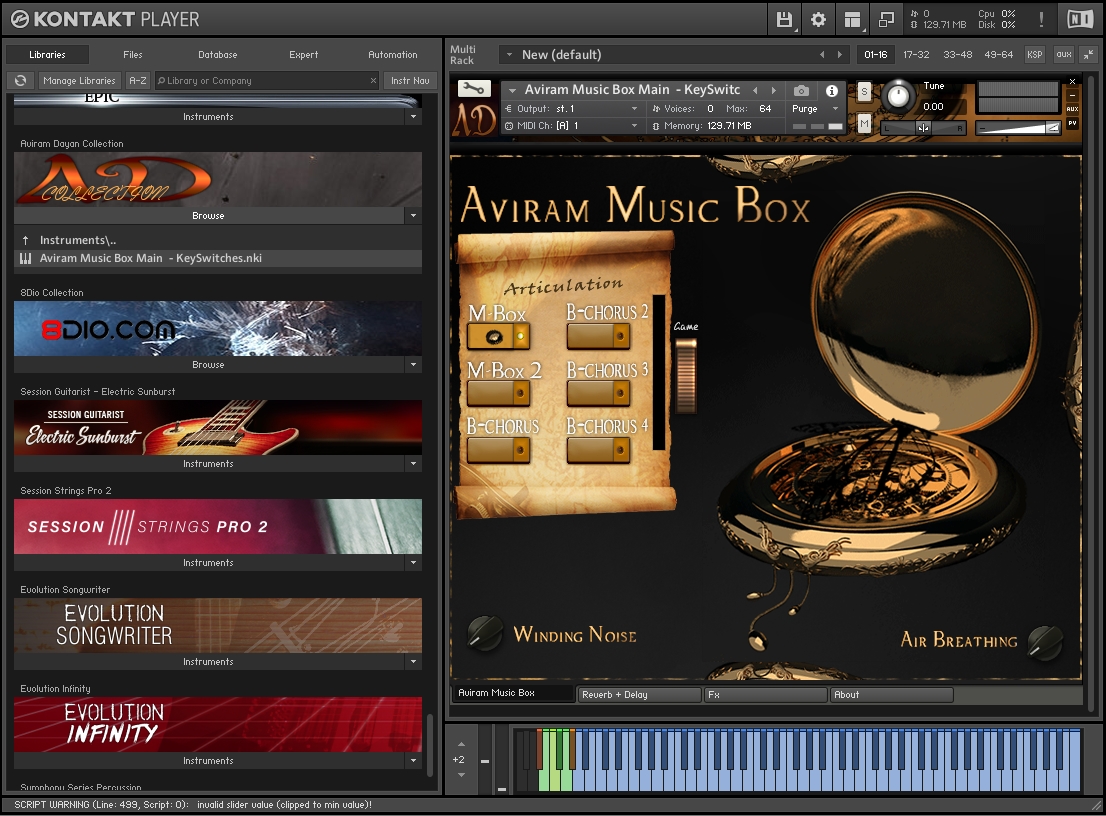Sort libraries with the A-Z button
This screenshot has height=816, width=1106.
tap(138, 80)
